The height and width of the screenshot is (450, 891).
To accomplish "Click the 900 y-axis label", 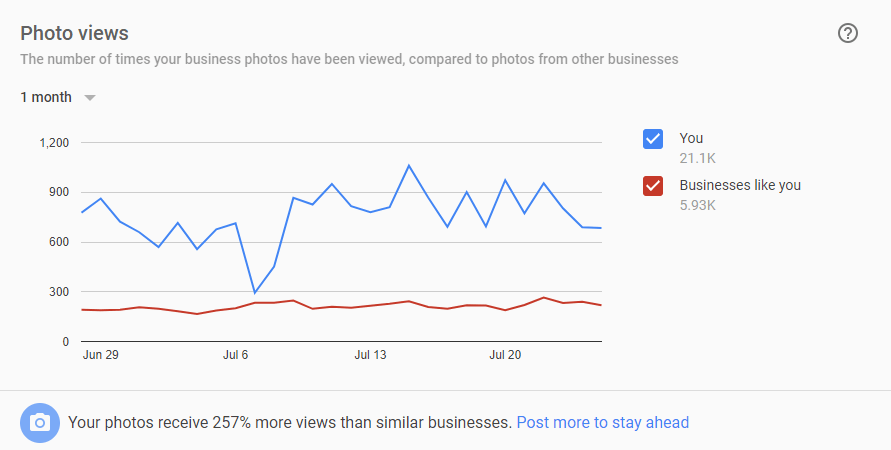I will 58,192.
